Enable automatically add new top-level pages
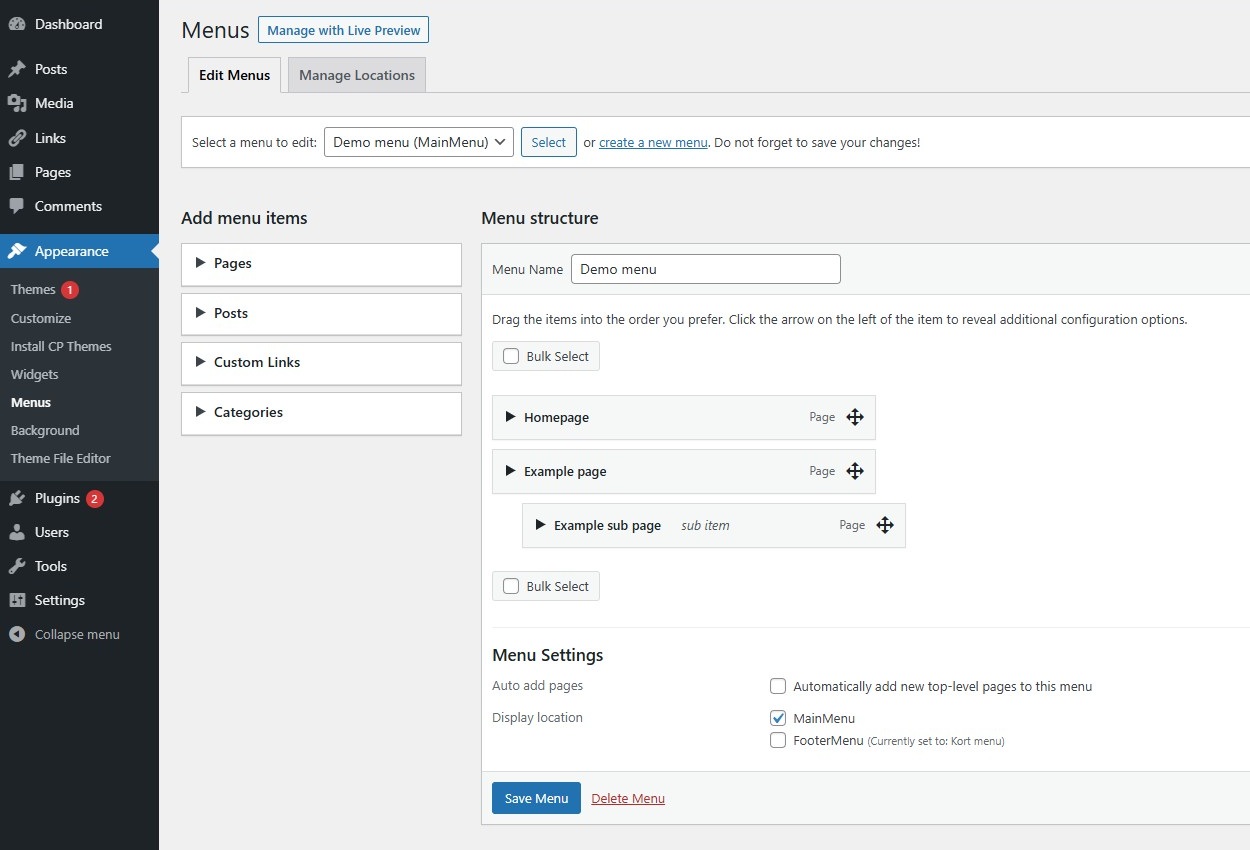This screenshot has width=1250, height=850. (x=778, y=686)
